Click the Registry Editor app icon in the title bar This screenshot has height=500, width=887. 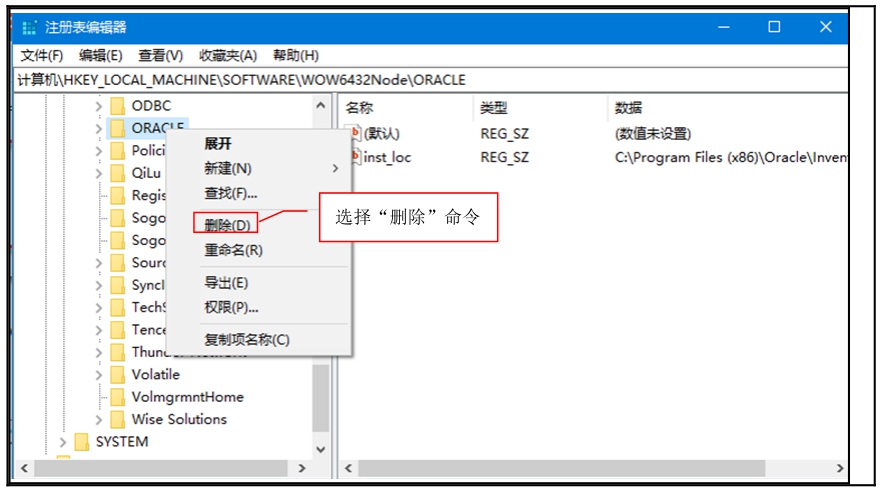tap(28, 27)
